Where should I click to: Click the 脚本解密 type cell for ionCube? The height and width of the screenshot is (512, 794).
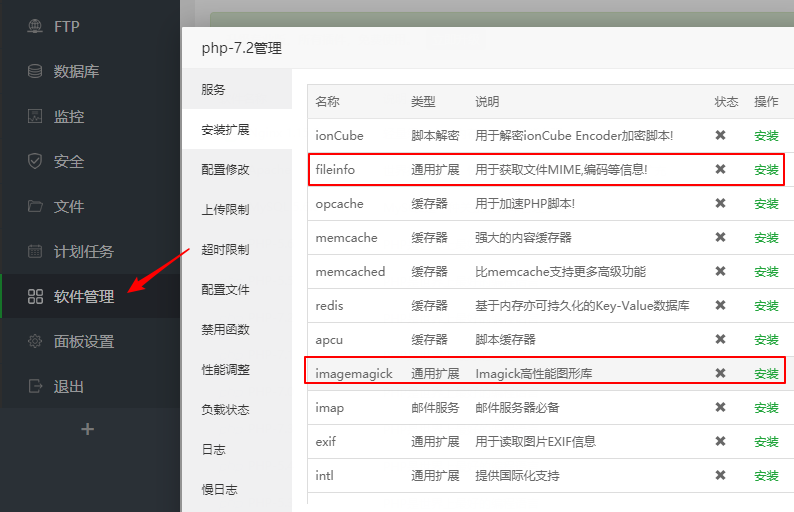435,136
